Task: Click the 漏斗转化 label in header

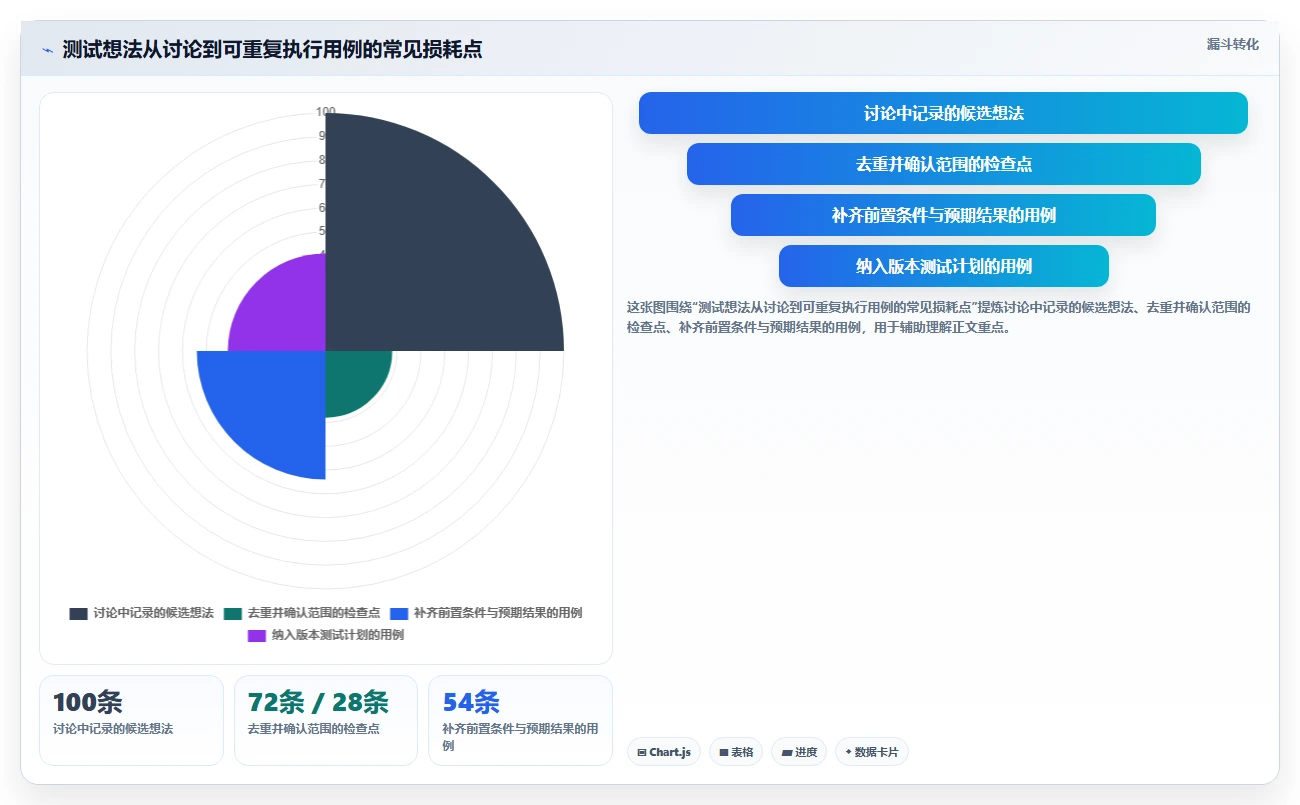Action: click(x=1233, y=45)
